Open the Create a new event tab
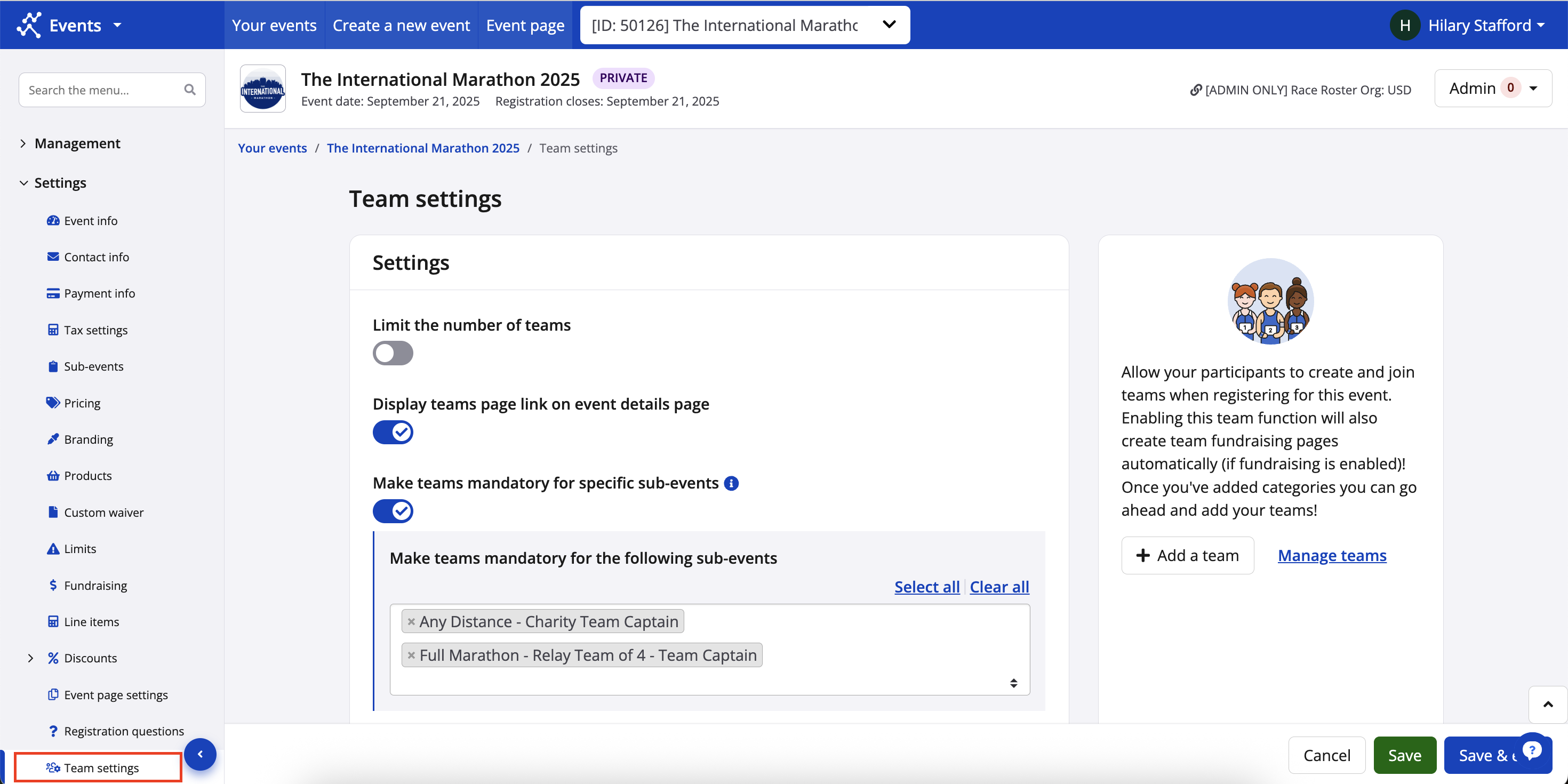The height and width of the screenshot is (784, 1568). click(401, 25)
